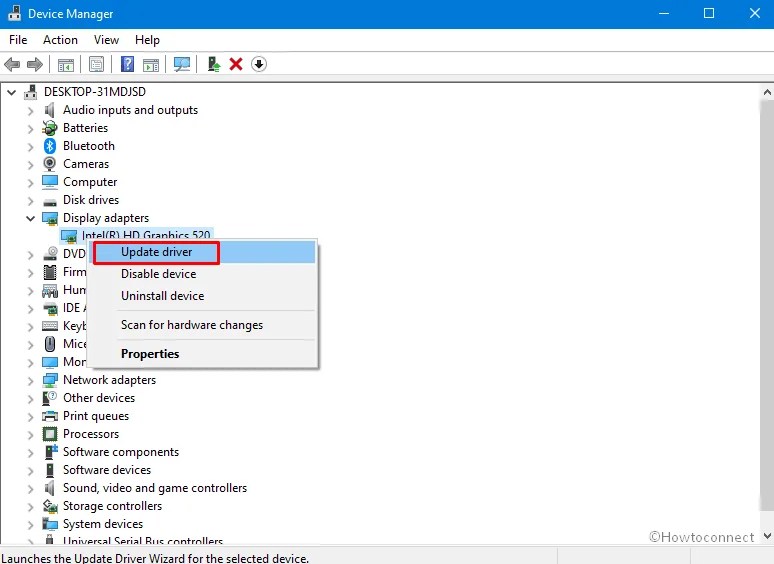
Task: Click the Sound, video and game controllers icon
Action: (49, 488)
